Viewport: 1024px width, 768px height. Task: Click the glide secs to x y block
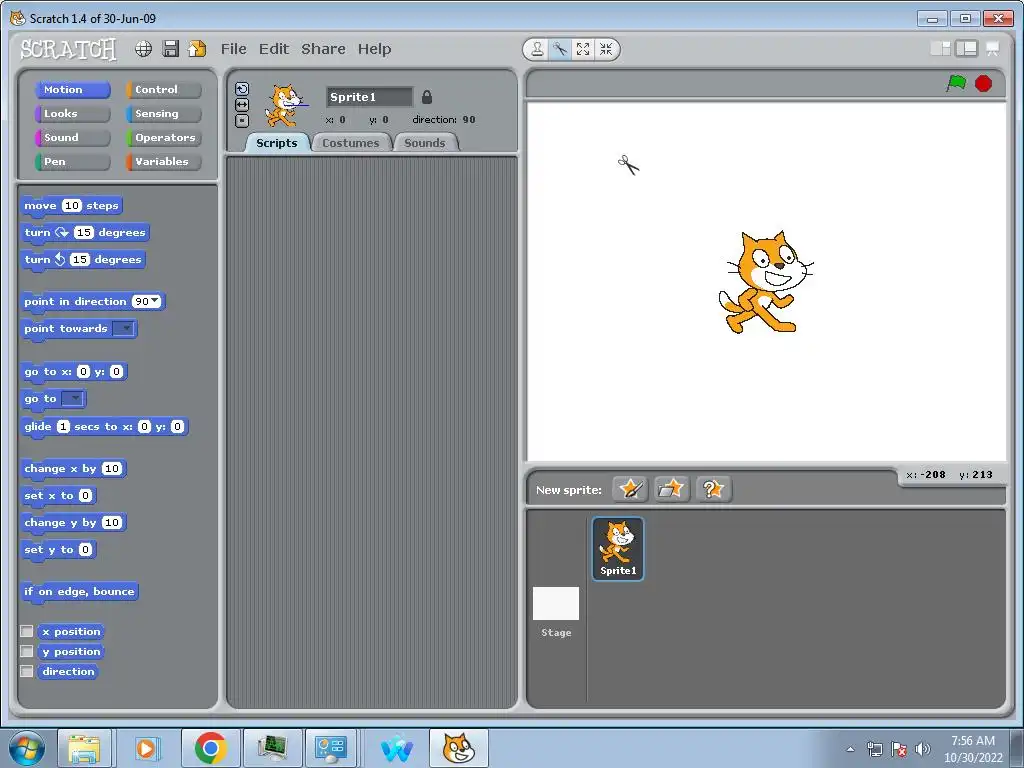(x=104, y=426)
